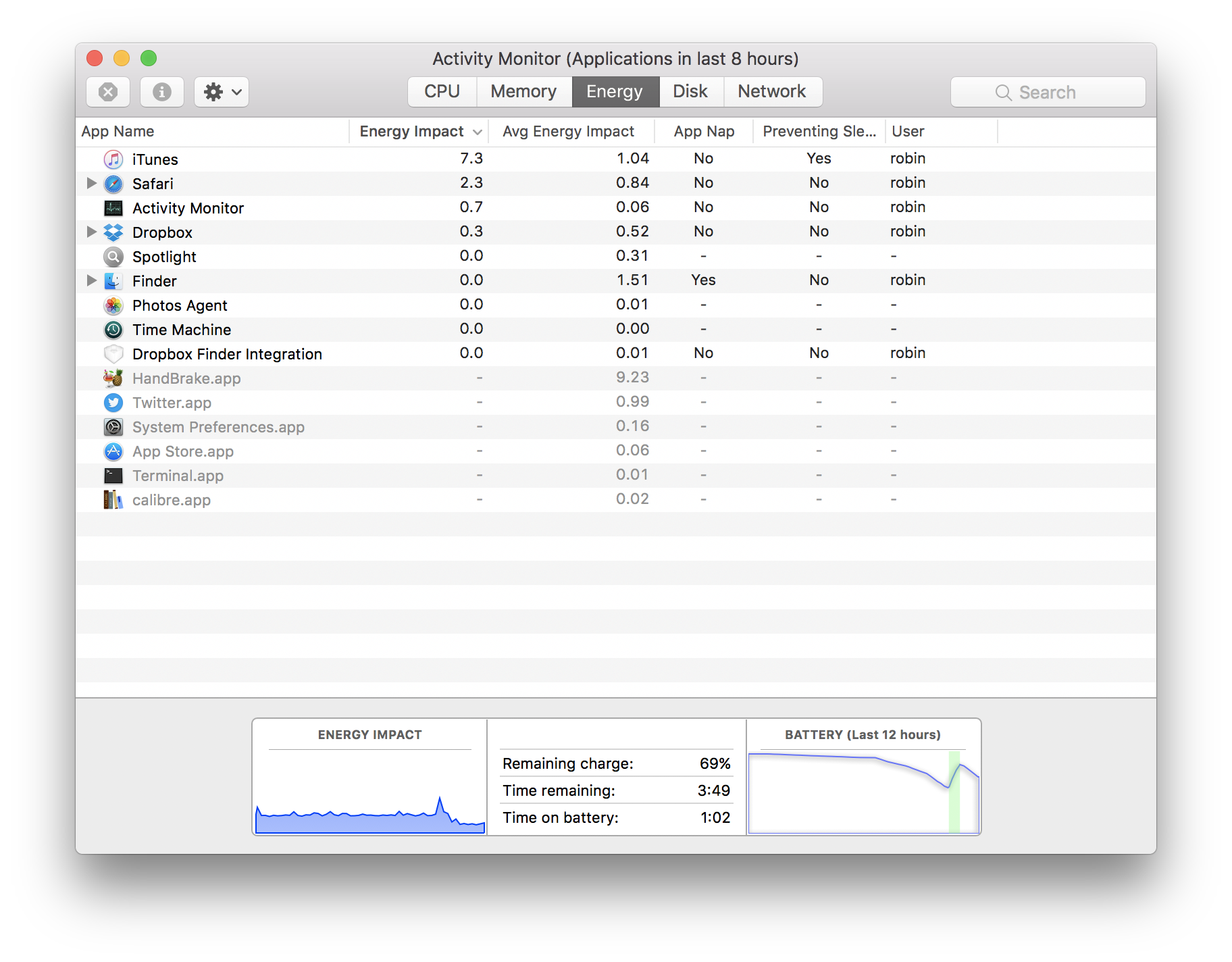Viewport: 1232px width, 962px height.
Task: Select the Dropbox Finder Integration row name
Action: click(x=227, y=354)
